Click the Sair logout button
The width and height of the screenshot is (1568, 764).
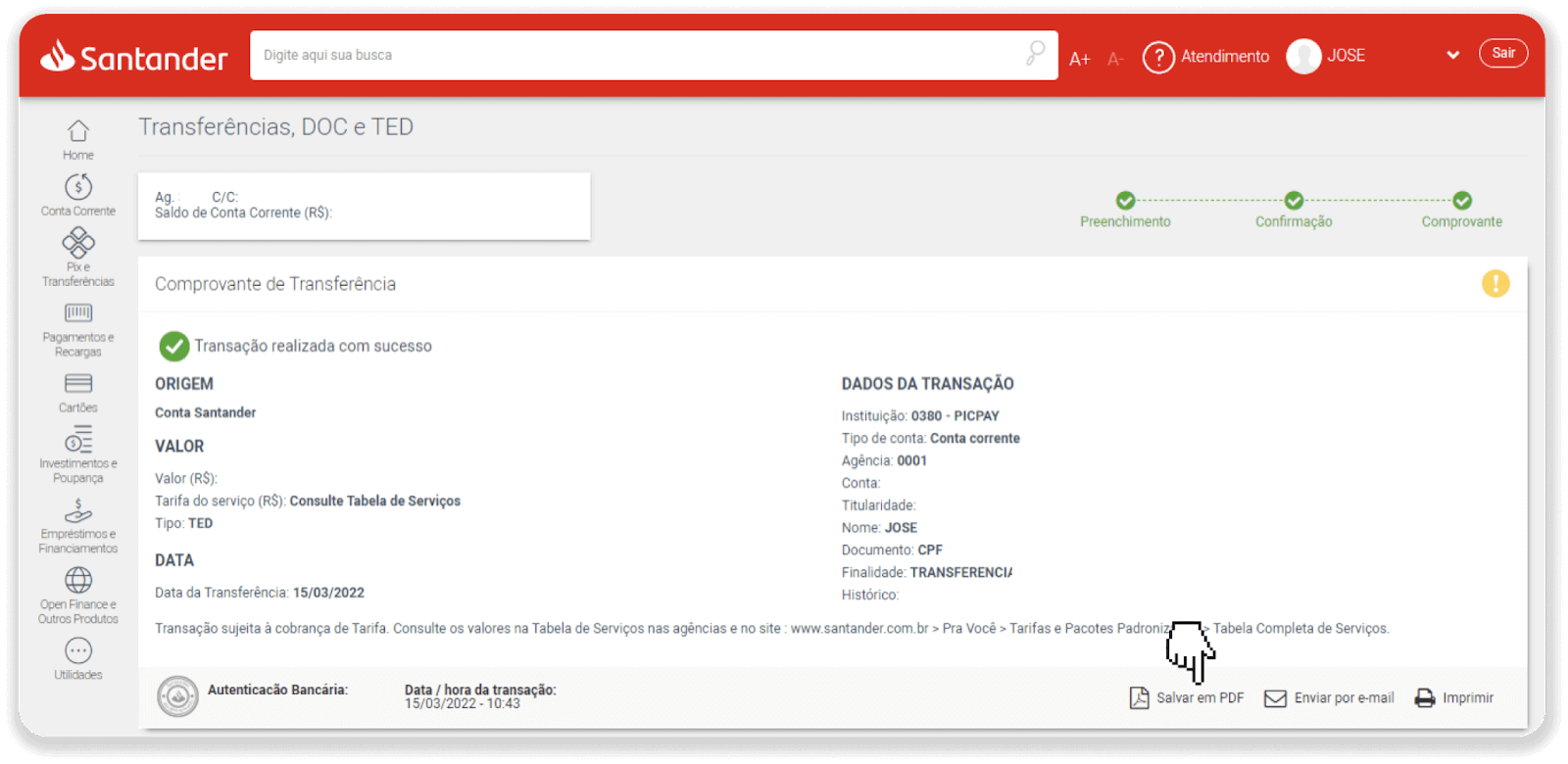pos(1502,54)
